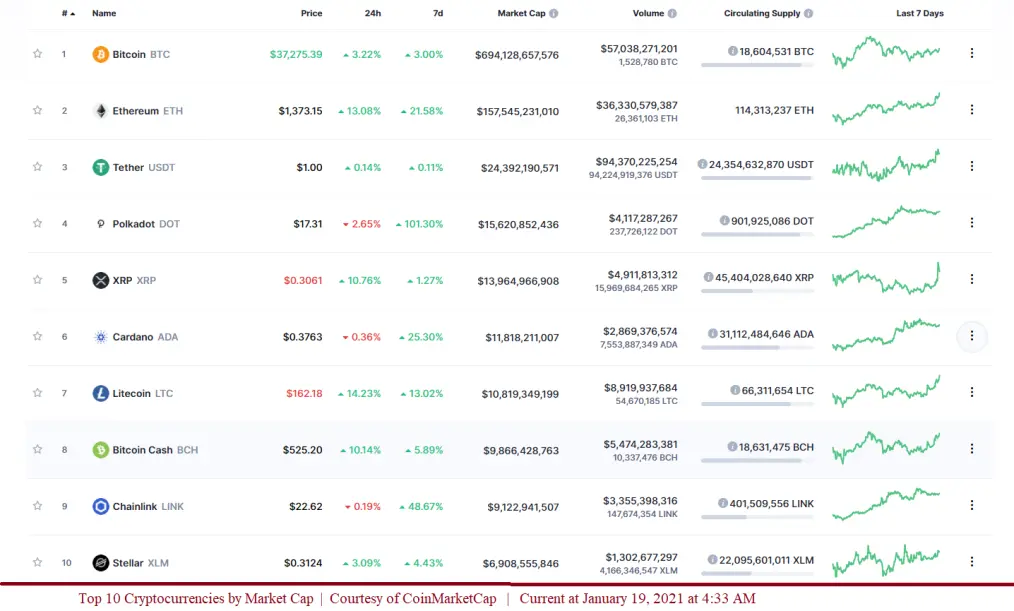Open the Stellar row three-dot menu
Screen dimensions: 1014x611
pos(971,561)
